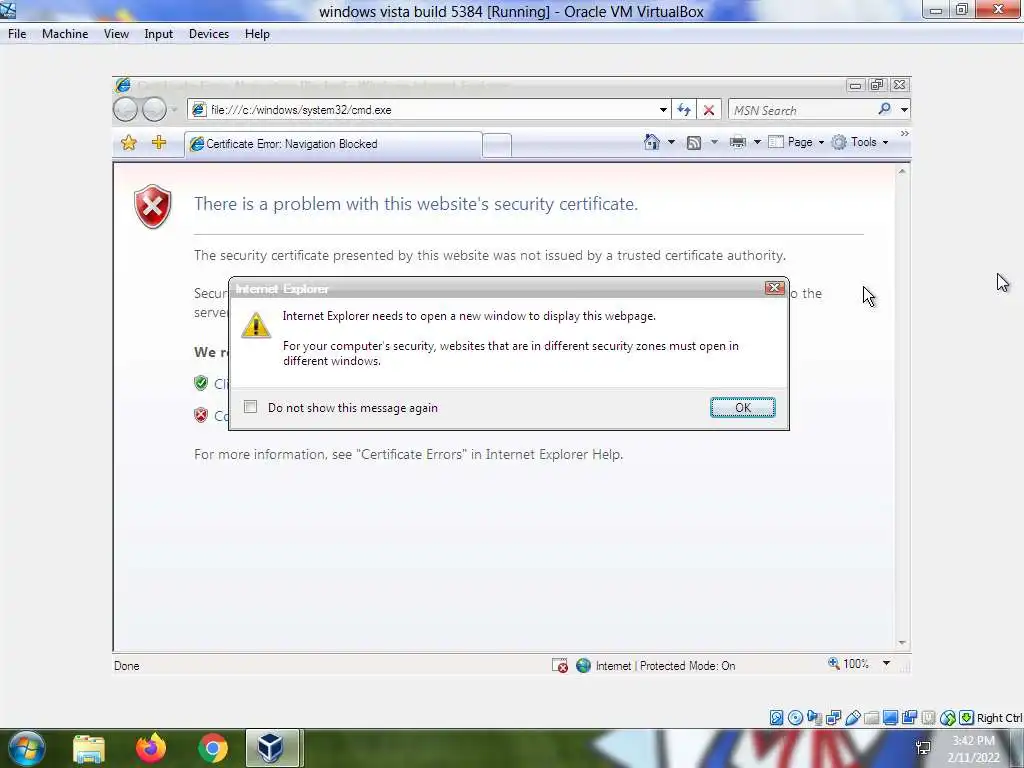Open the View menu
The image size is (1024, 768).
point(116,34)
